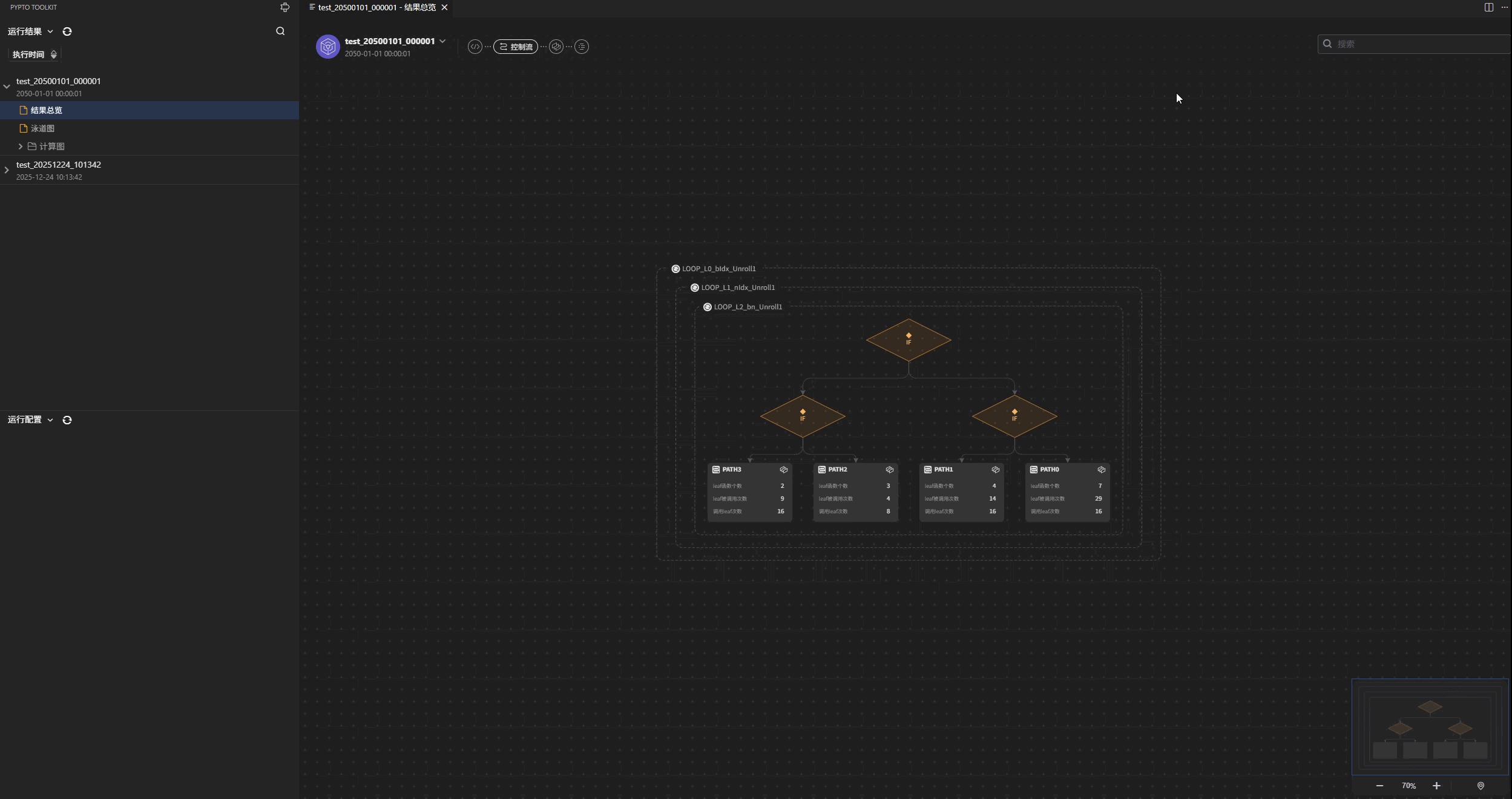Screen dimensions: 1512x799
Task: Expand the 计算图 folder
Action: point(21,146)
